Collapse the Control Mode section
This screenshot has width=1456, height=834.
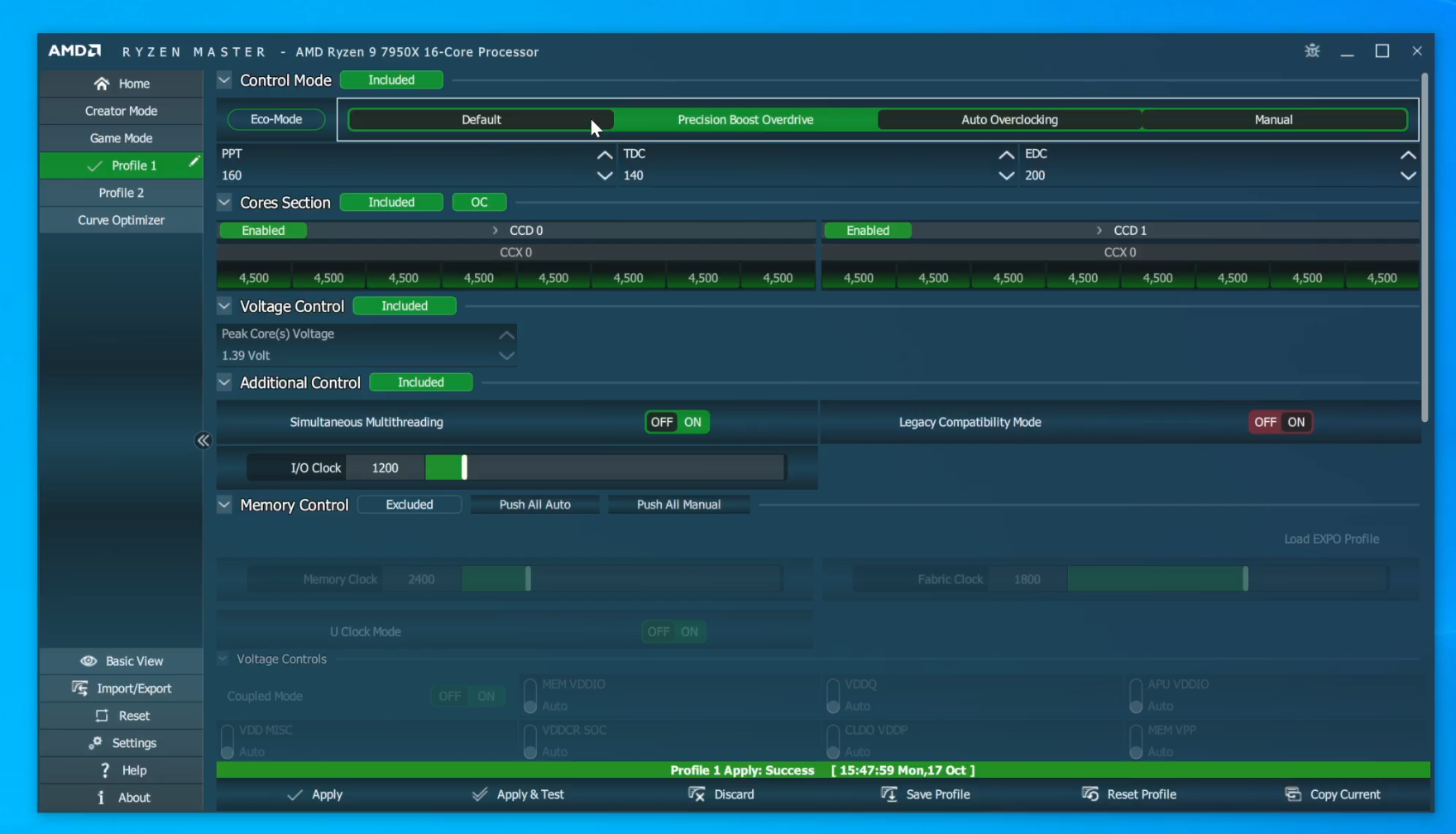pyautogui.click(x=224, y=80)
